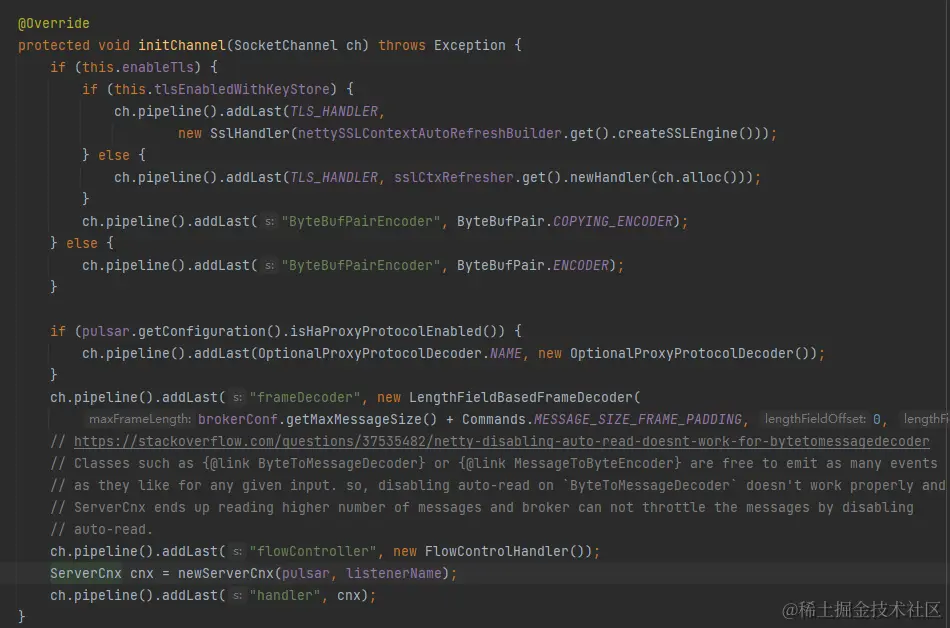Click isHaProxyProtocolEnabled() call
The image size is (950, 628).
tap(397, 331)
